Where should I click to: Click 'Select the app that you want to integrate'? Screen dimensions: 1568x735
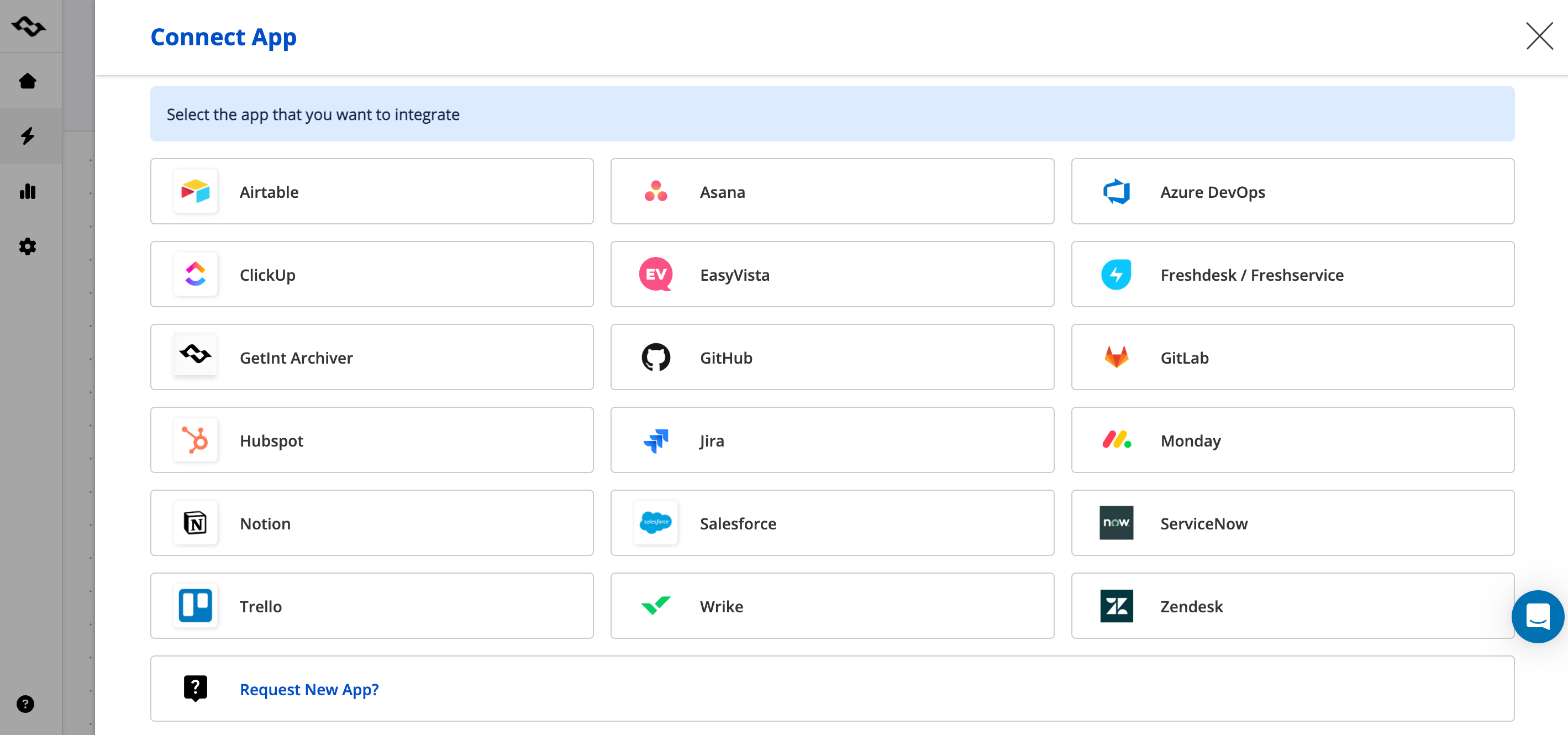point(313,114)
